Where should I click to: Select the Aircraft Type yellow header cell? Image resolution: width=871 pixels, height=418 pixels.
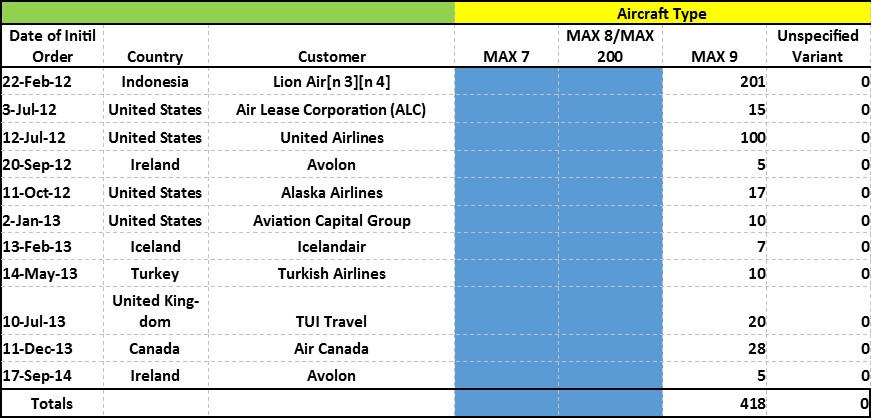click(662, 13)
